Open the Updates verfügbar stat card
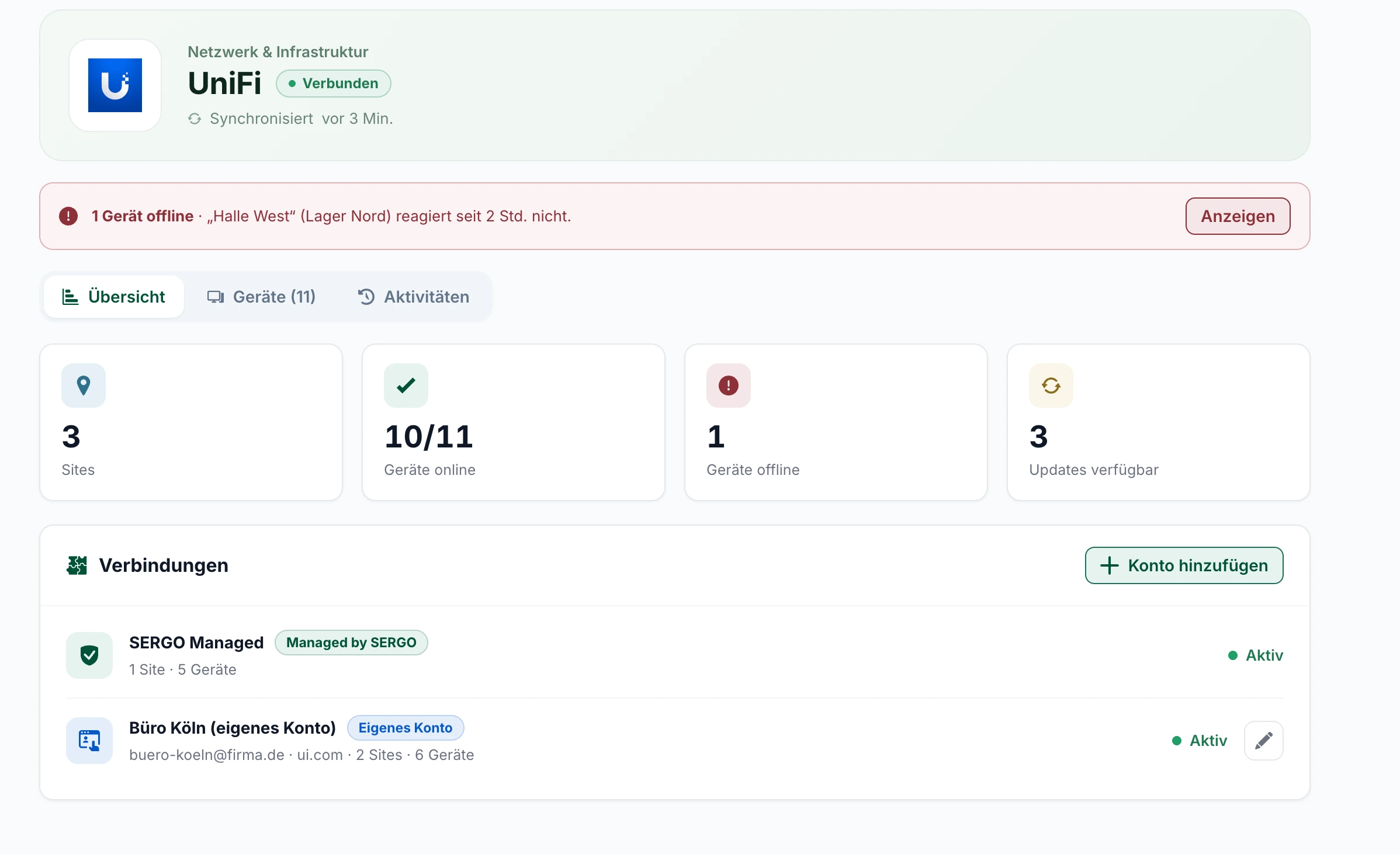 point(1159,422)
